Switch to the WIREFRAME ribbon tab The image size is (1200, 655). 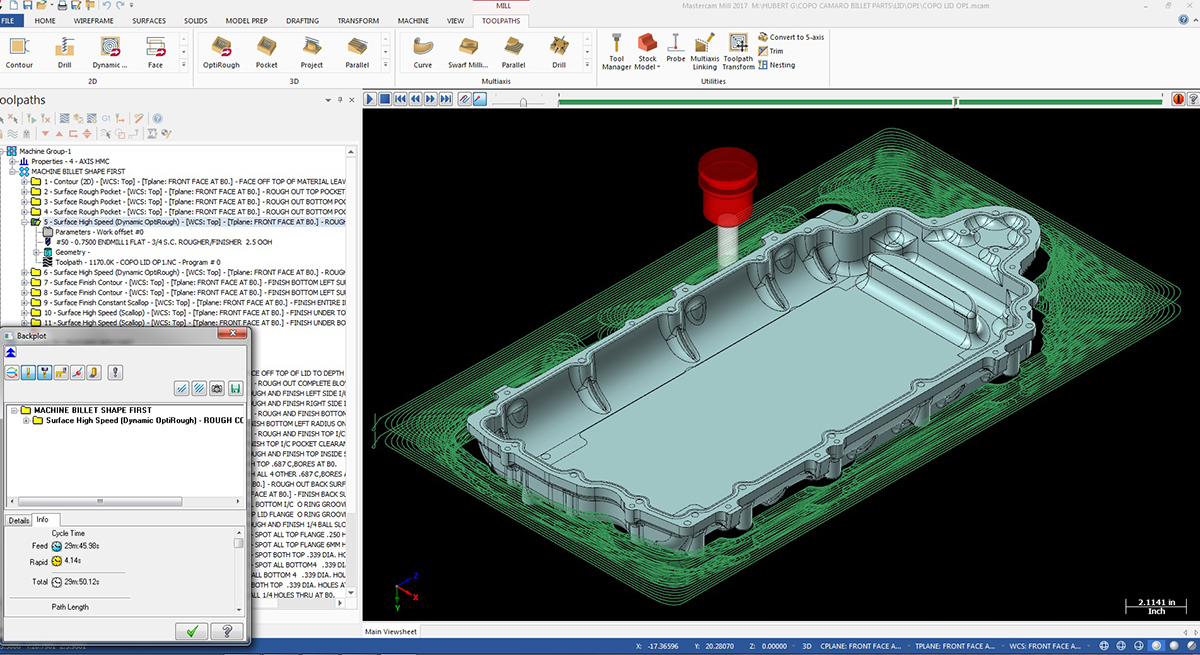coord(93,20)
